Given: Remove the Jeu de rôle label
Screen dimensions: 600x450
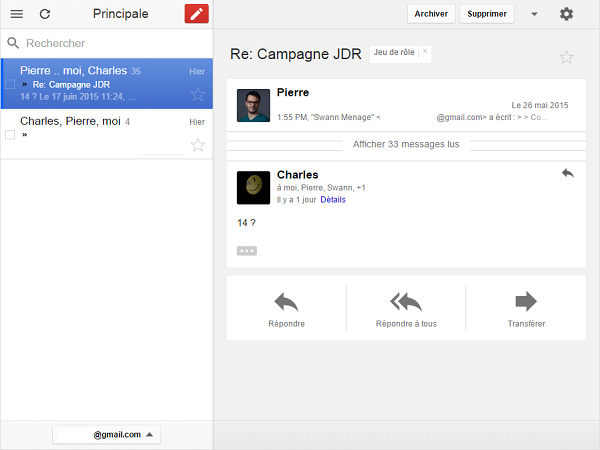Looking at the screenshot, I should pos(425,51).
